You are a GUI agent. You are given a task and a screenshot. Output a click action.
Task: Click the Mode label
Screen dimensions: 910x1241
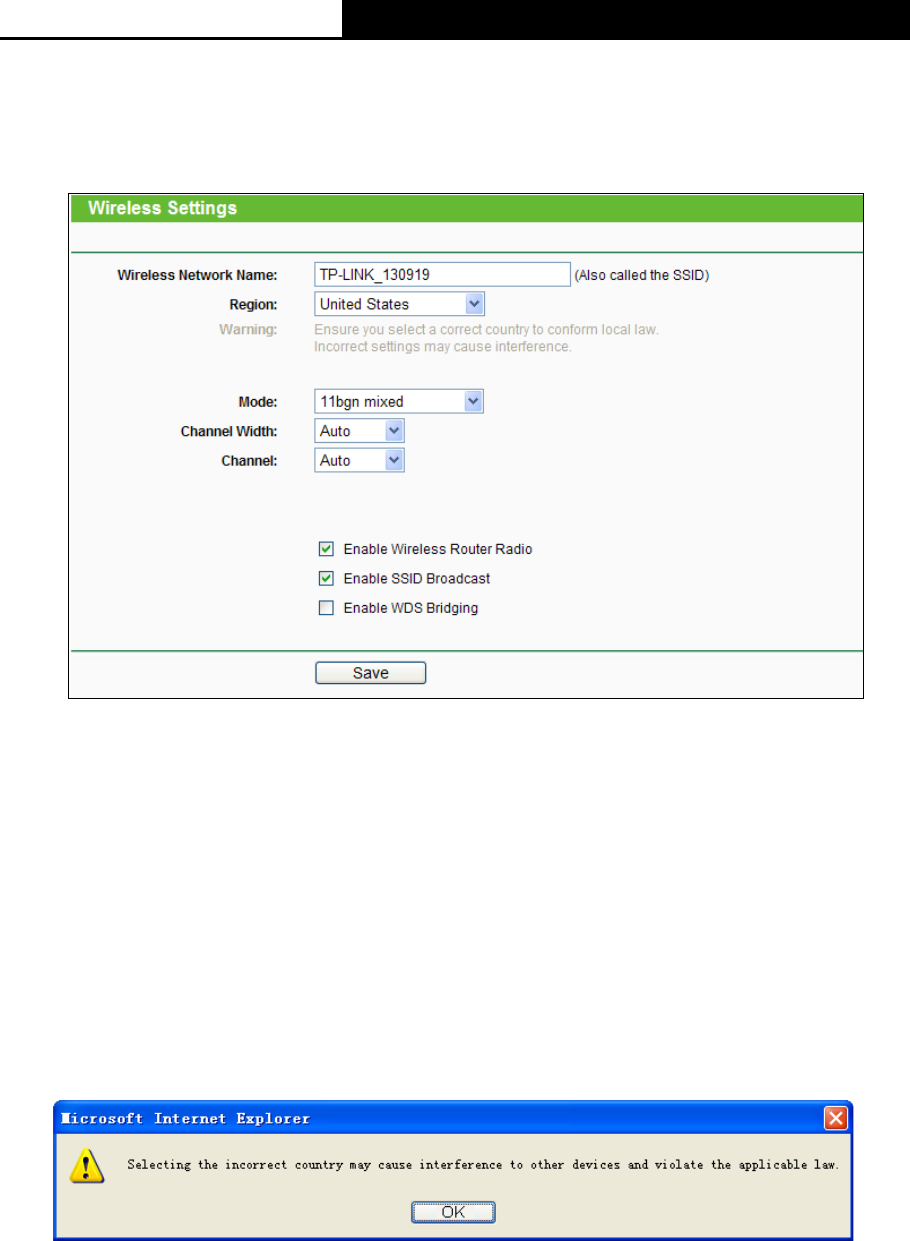tap(258, 402)
